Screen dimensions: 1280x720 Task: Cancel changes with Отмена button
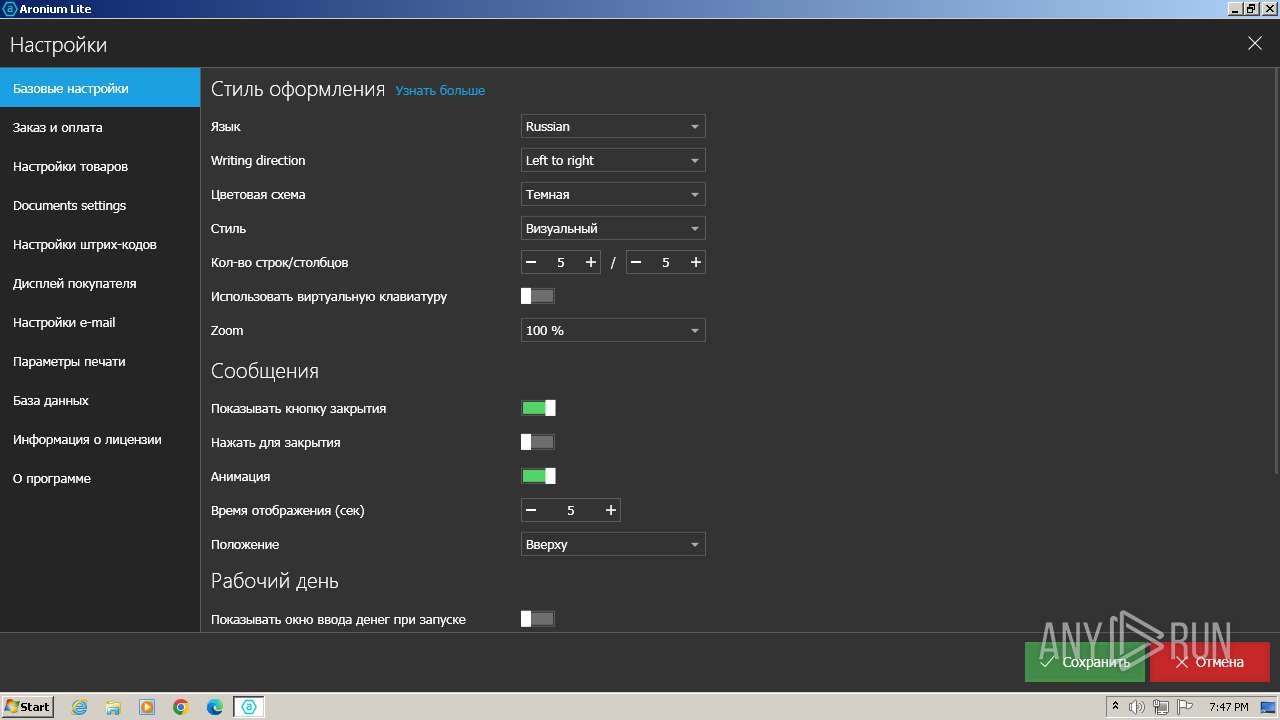[1210, 662]
